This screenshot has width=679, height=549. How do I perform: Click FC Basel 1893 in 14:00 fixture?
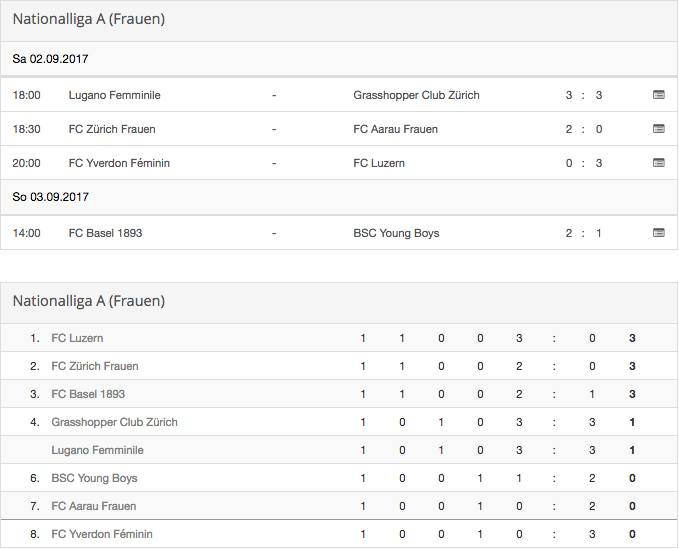(105, 233)
